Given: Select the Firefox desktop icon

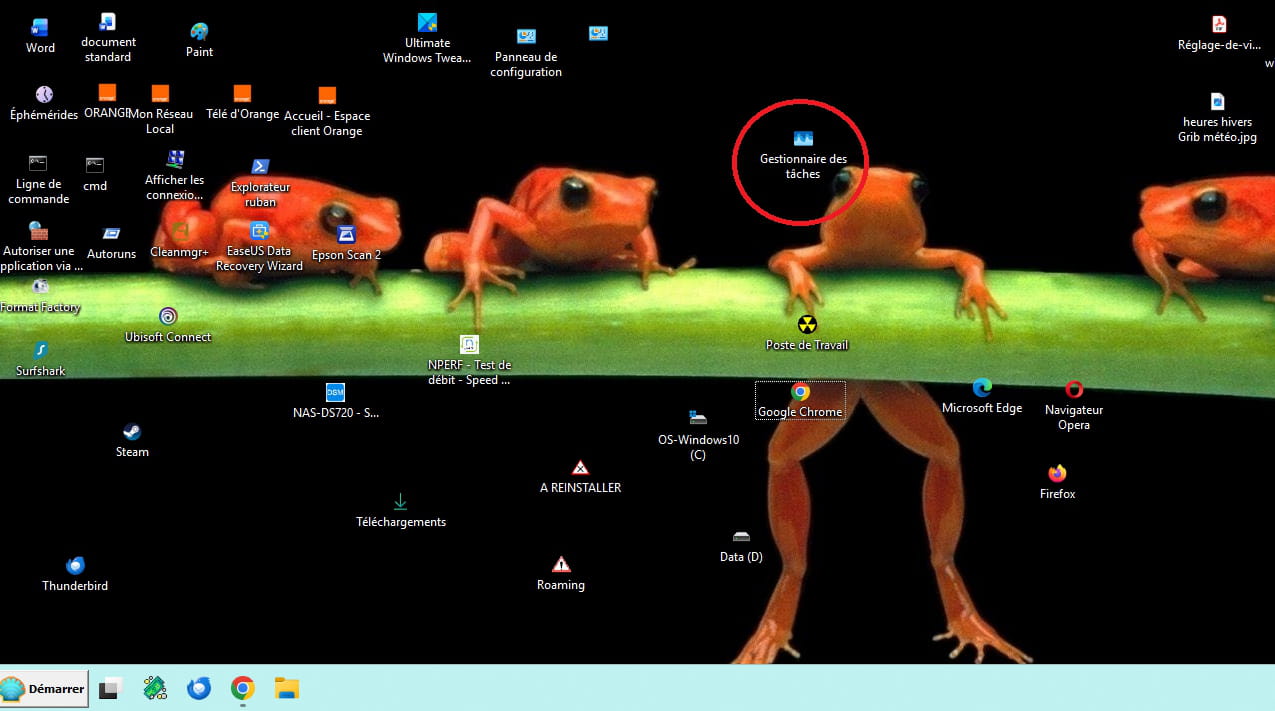Looking at the screenshot, I should coord(1057,474).
